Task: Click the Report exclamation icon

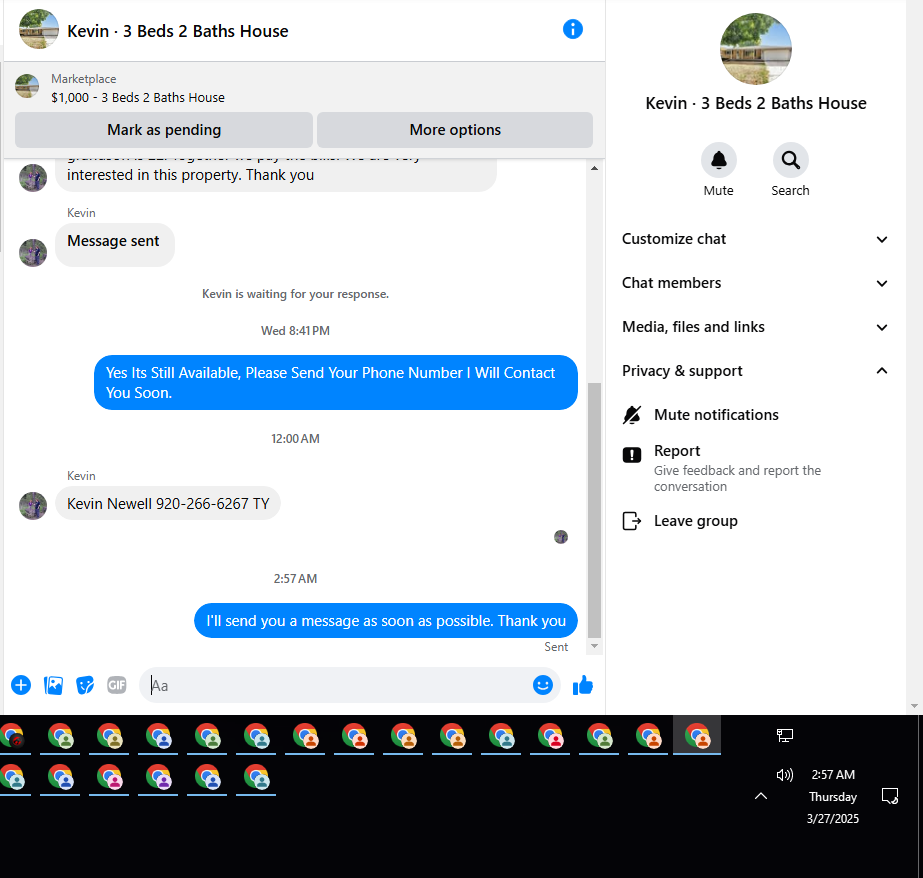Action: click(x=632, y=454)
